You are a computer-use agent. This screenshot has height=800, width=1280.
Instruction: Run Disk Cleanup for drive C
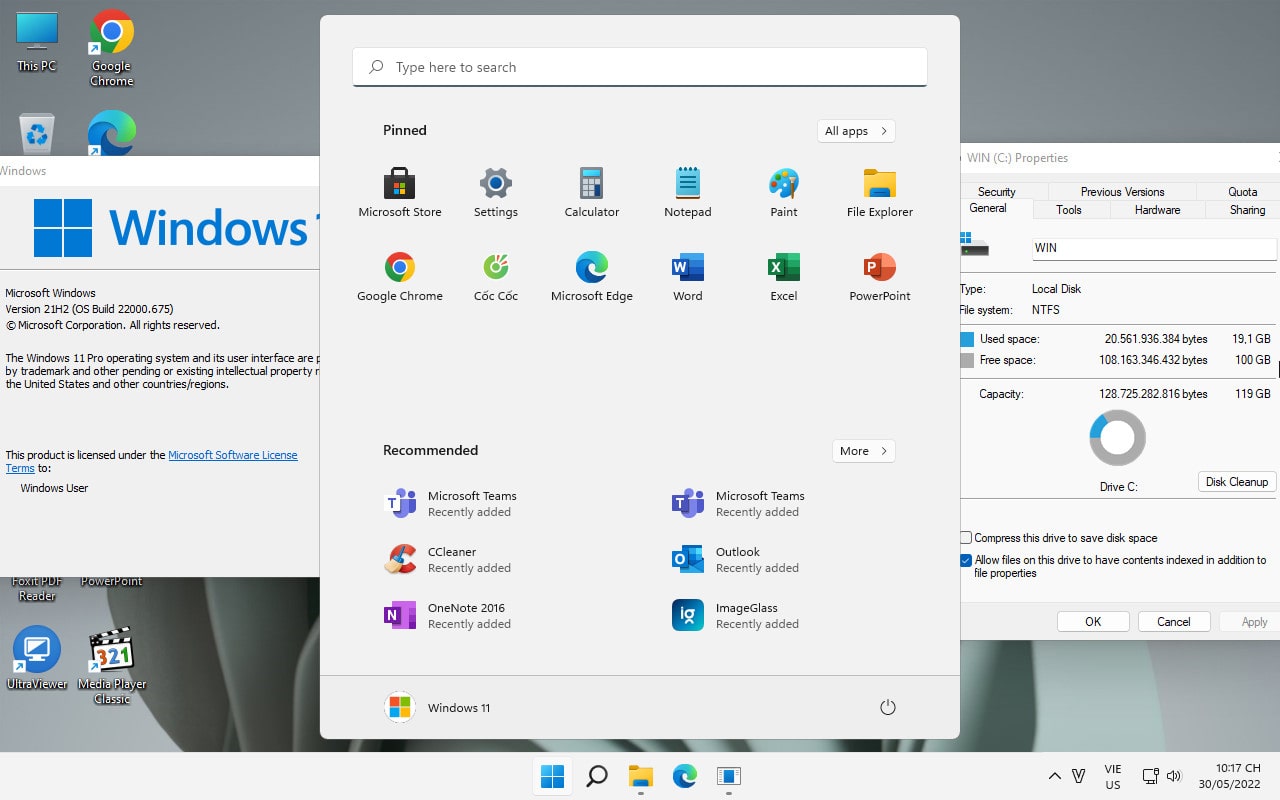coord(1236,481)
